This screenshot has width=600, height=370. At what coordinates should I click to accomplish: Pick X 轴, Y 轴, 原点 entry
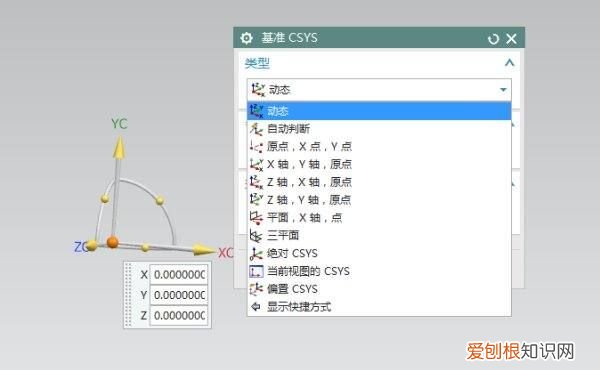point(379,165)
